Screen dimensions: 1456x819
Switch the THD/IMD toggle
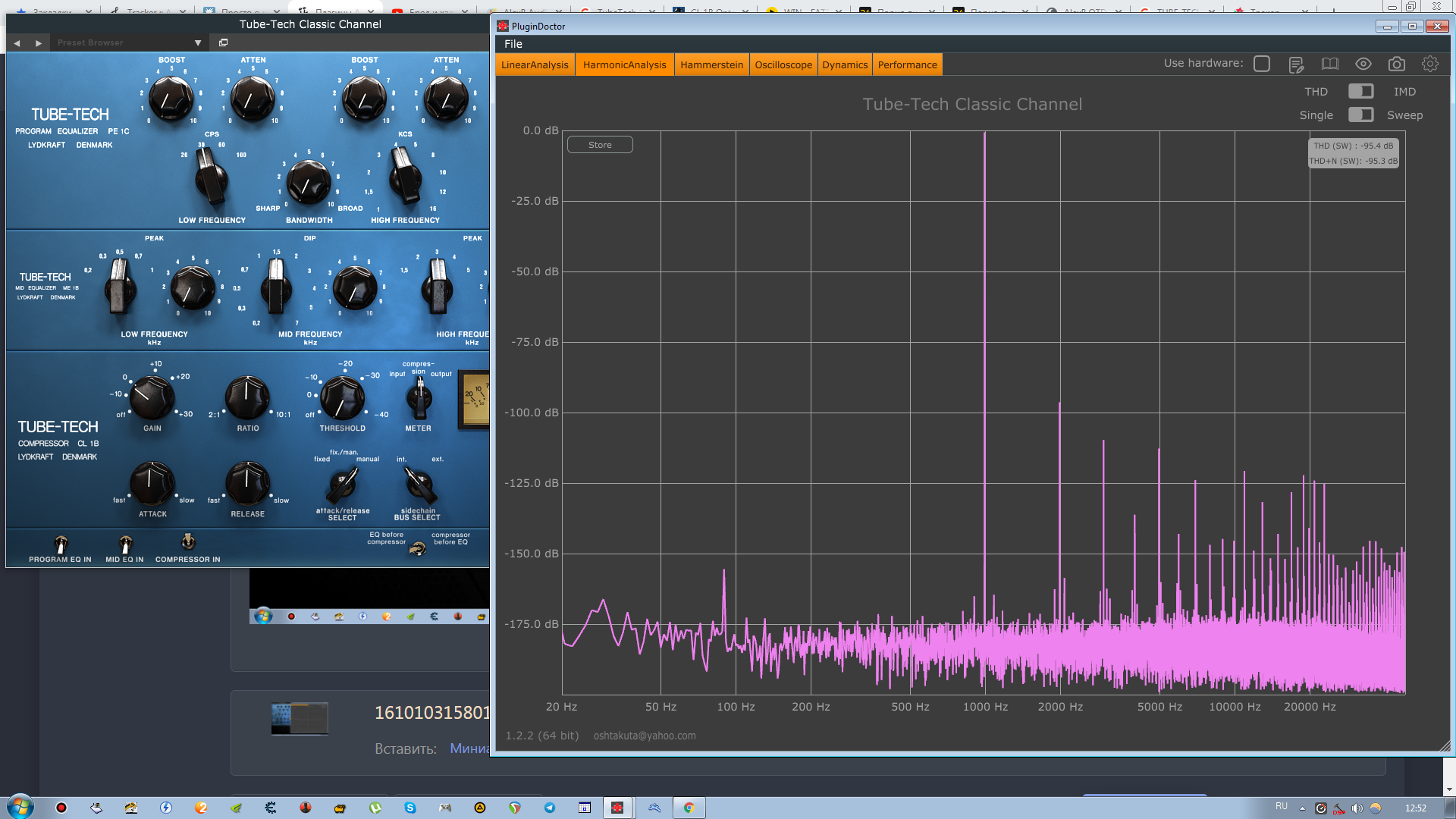tap(1360, 92)
